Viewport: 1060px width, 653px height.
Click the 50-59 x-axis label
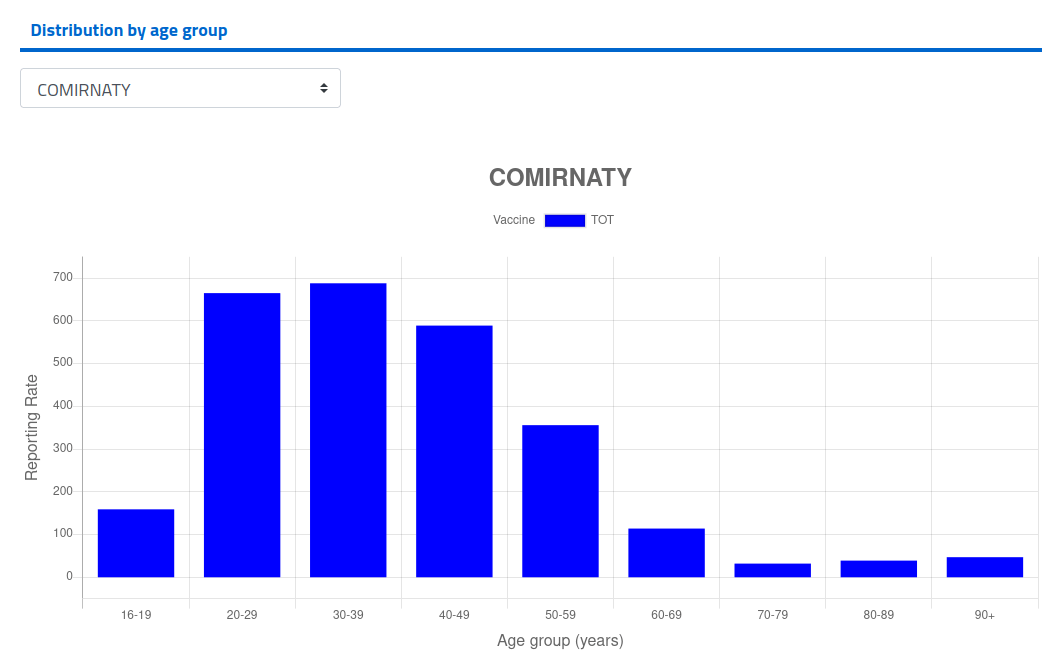560,615
